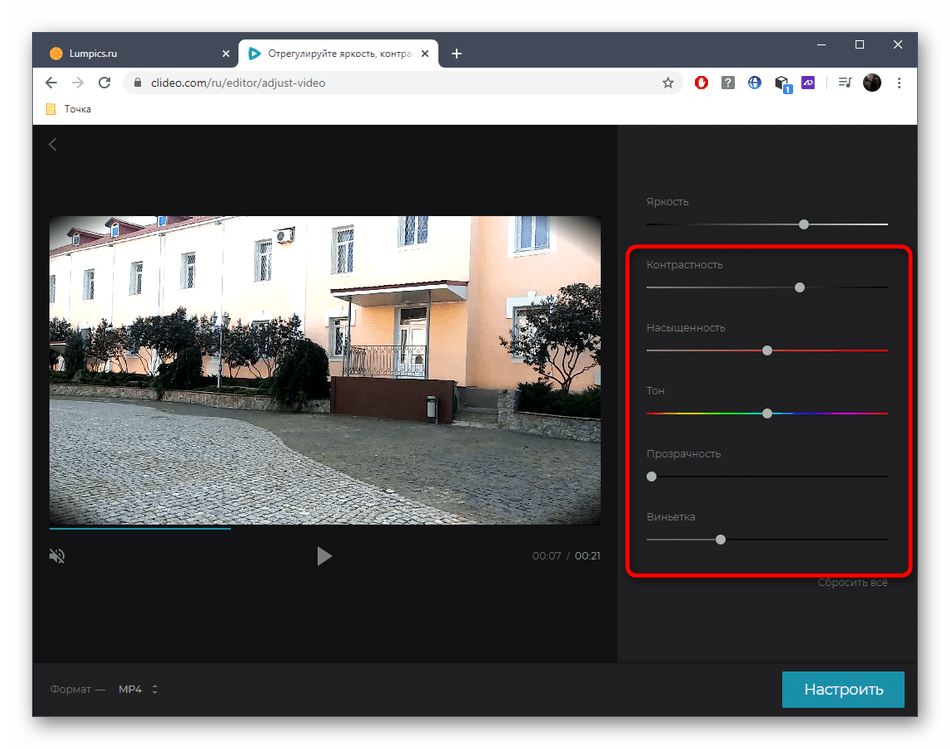Play the video preview
950x749 pixels.
tap(324, 556)
